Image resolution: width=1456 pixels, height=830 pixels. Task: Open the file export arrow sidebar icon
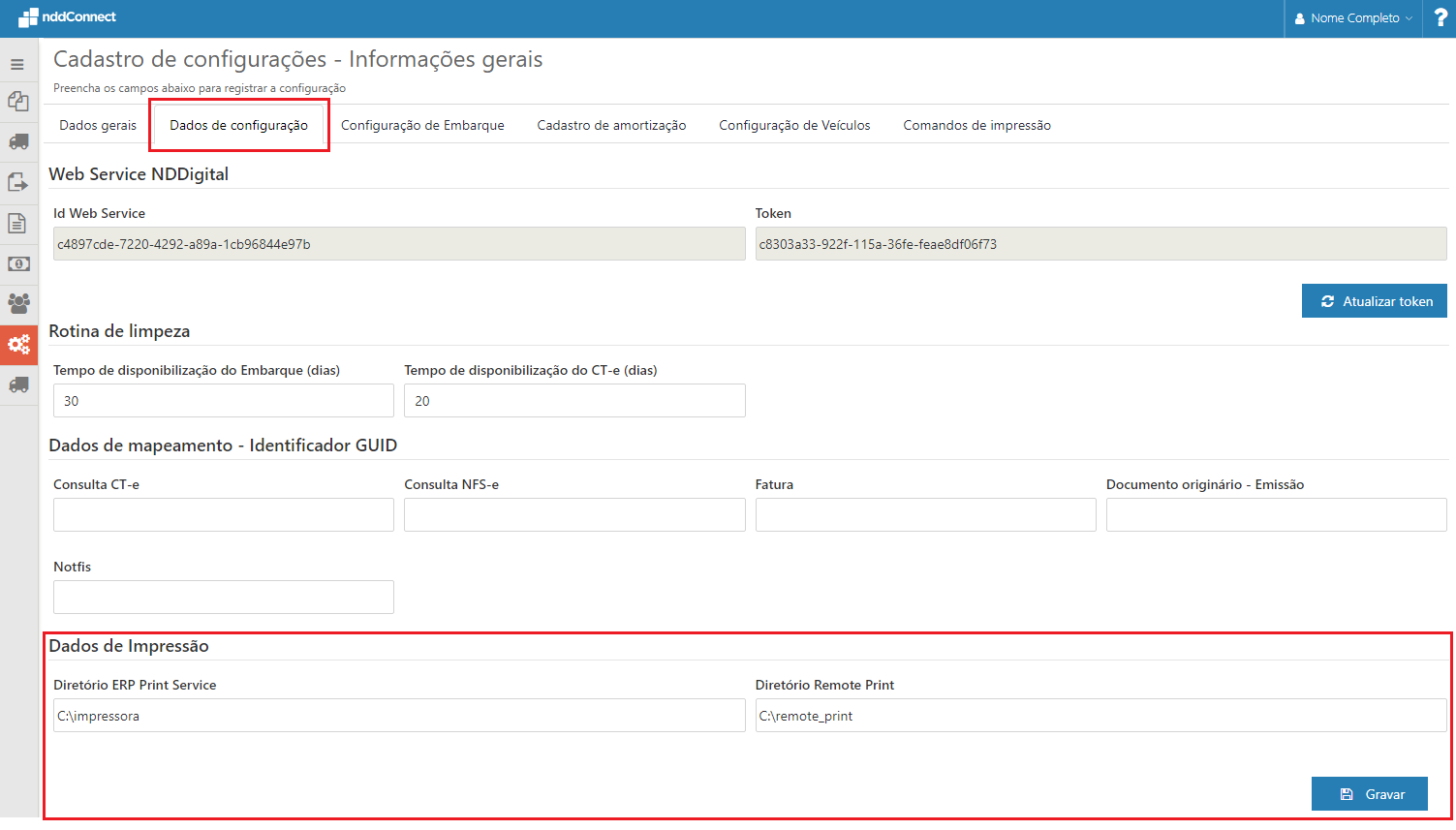tap(17, 182)
